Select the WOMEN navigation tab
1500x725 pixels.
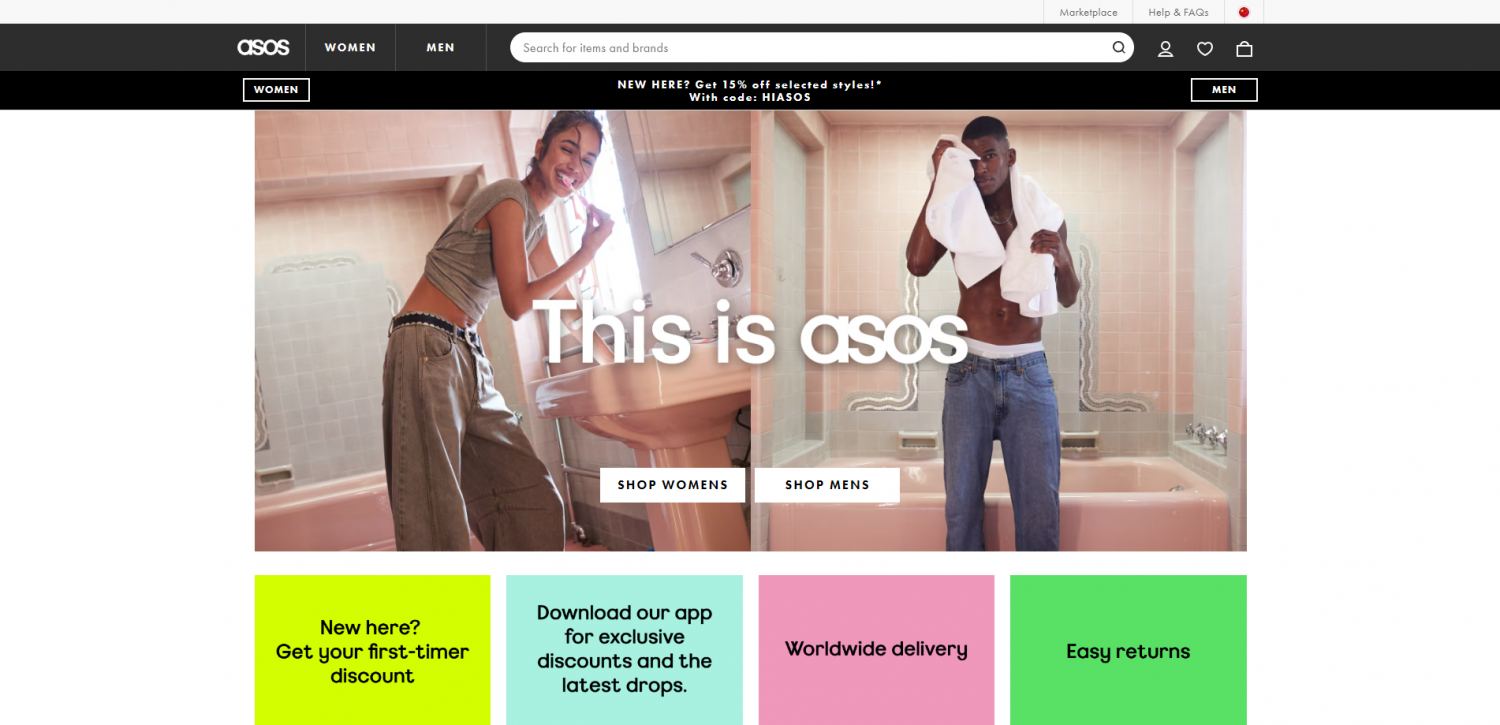pos(350,47)
